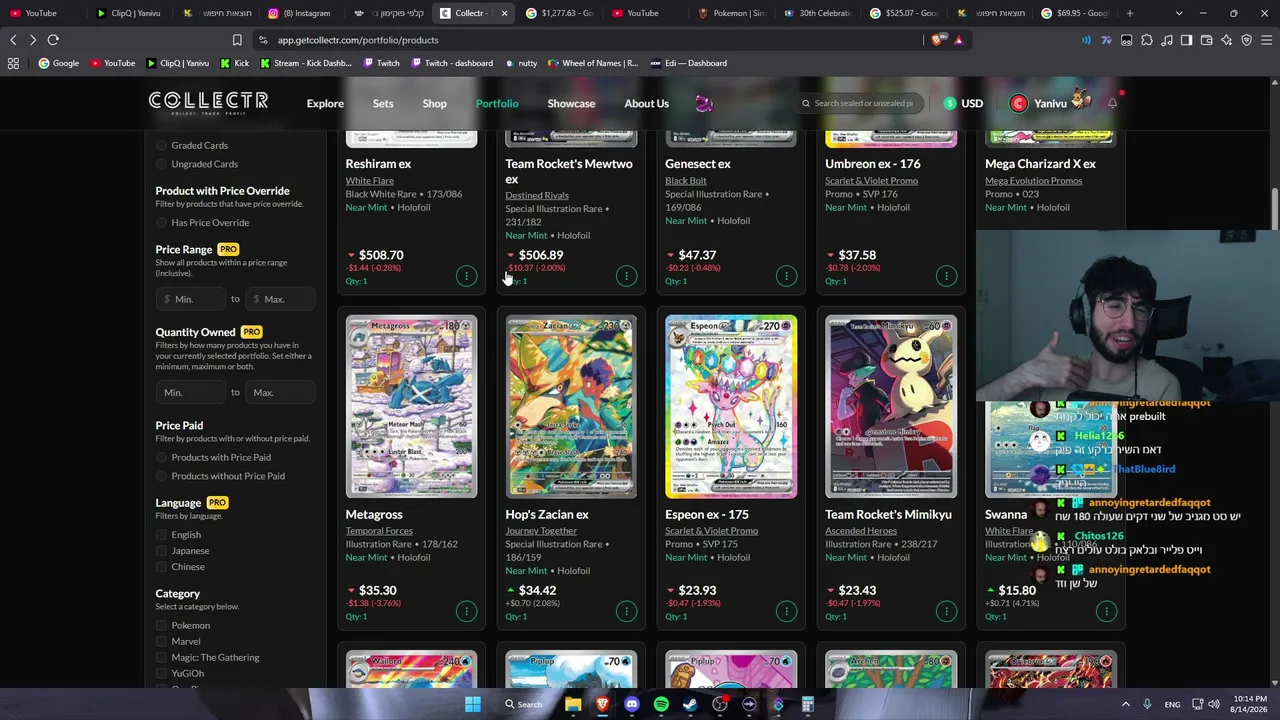
Task: Open the Ascended Heroes set link
Action: (861, 531)
